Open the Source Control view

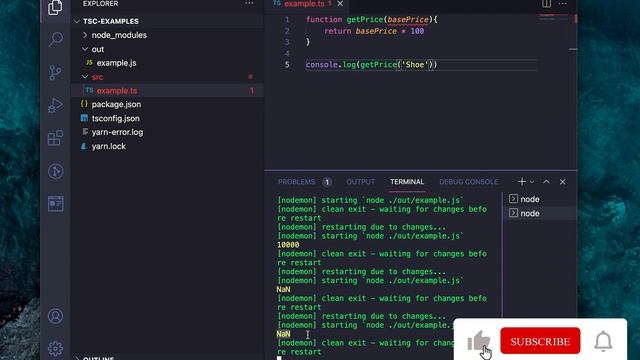(55, 73)
